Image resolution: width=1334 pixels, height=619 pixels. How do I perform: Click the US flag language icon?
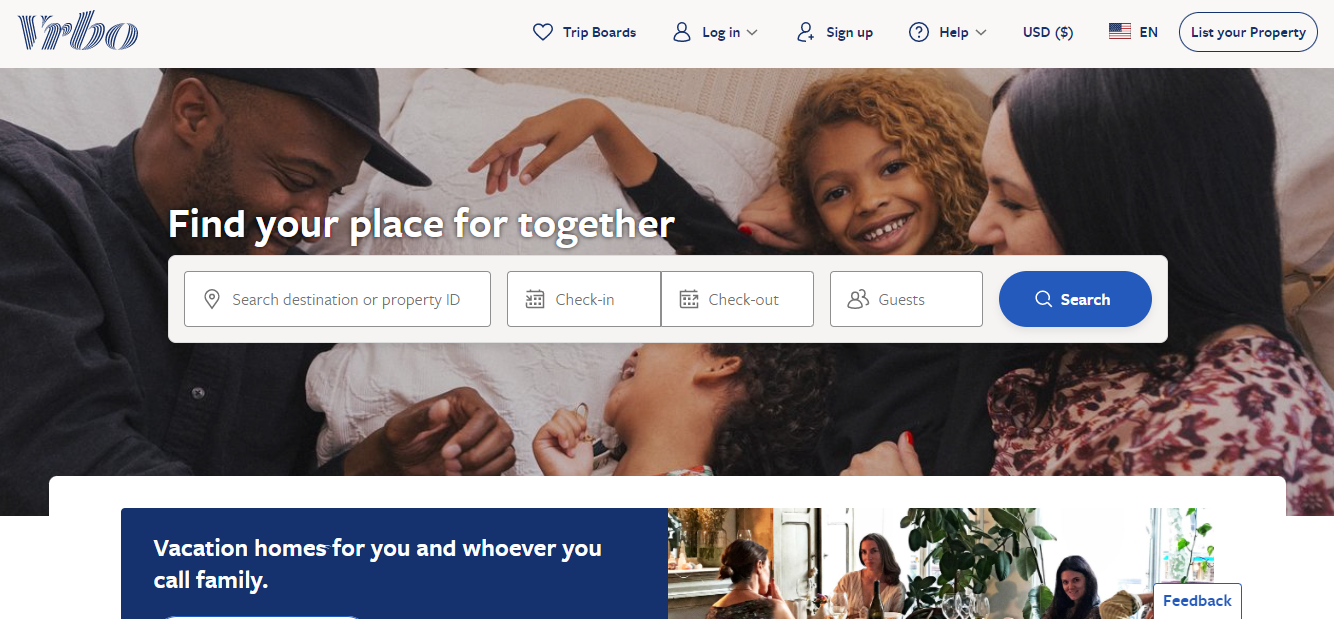1120,32
